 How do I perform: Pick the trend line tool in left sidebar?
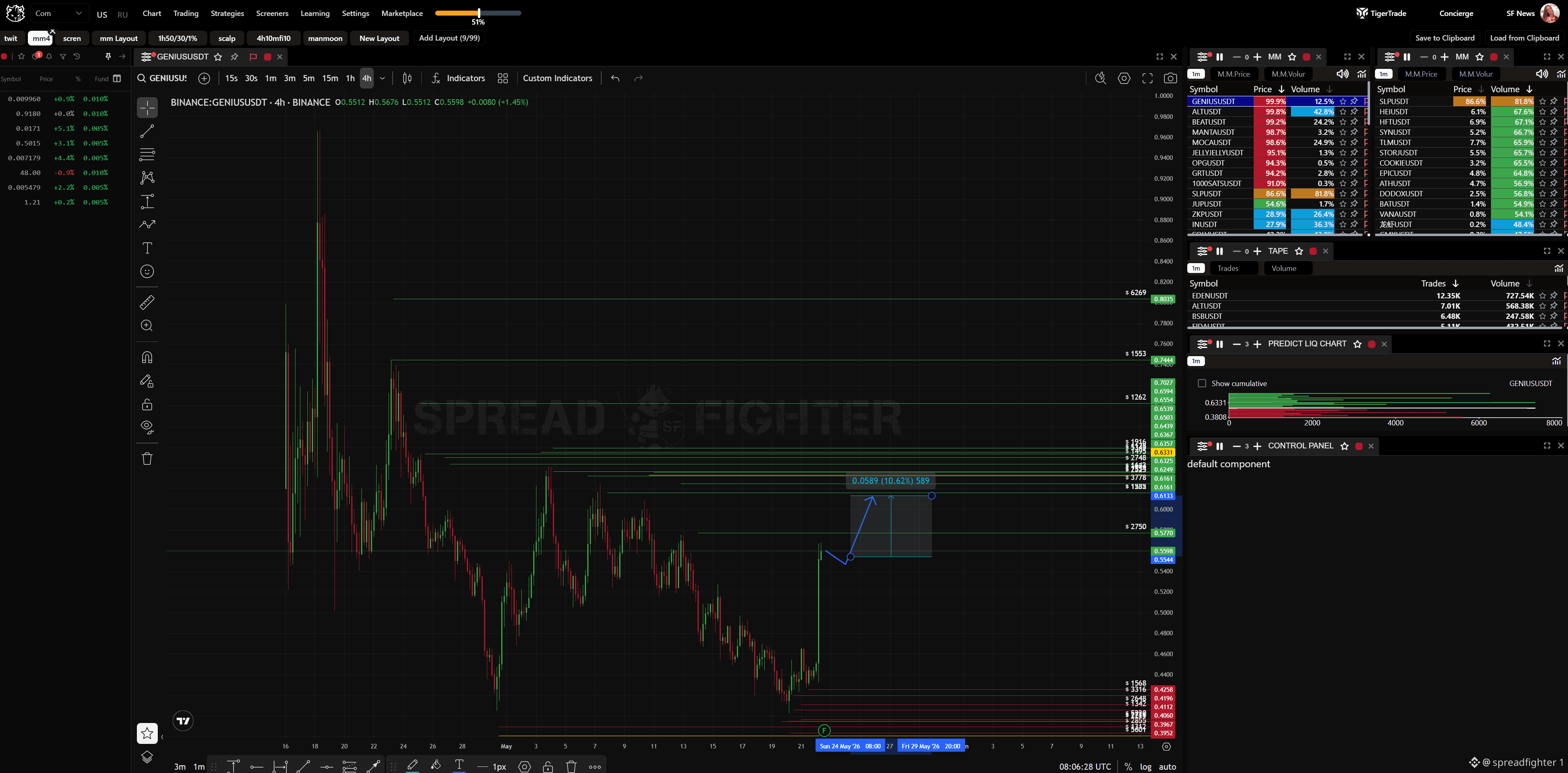[x=147, y=131]
